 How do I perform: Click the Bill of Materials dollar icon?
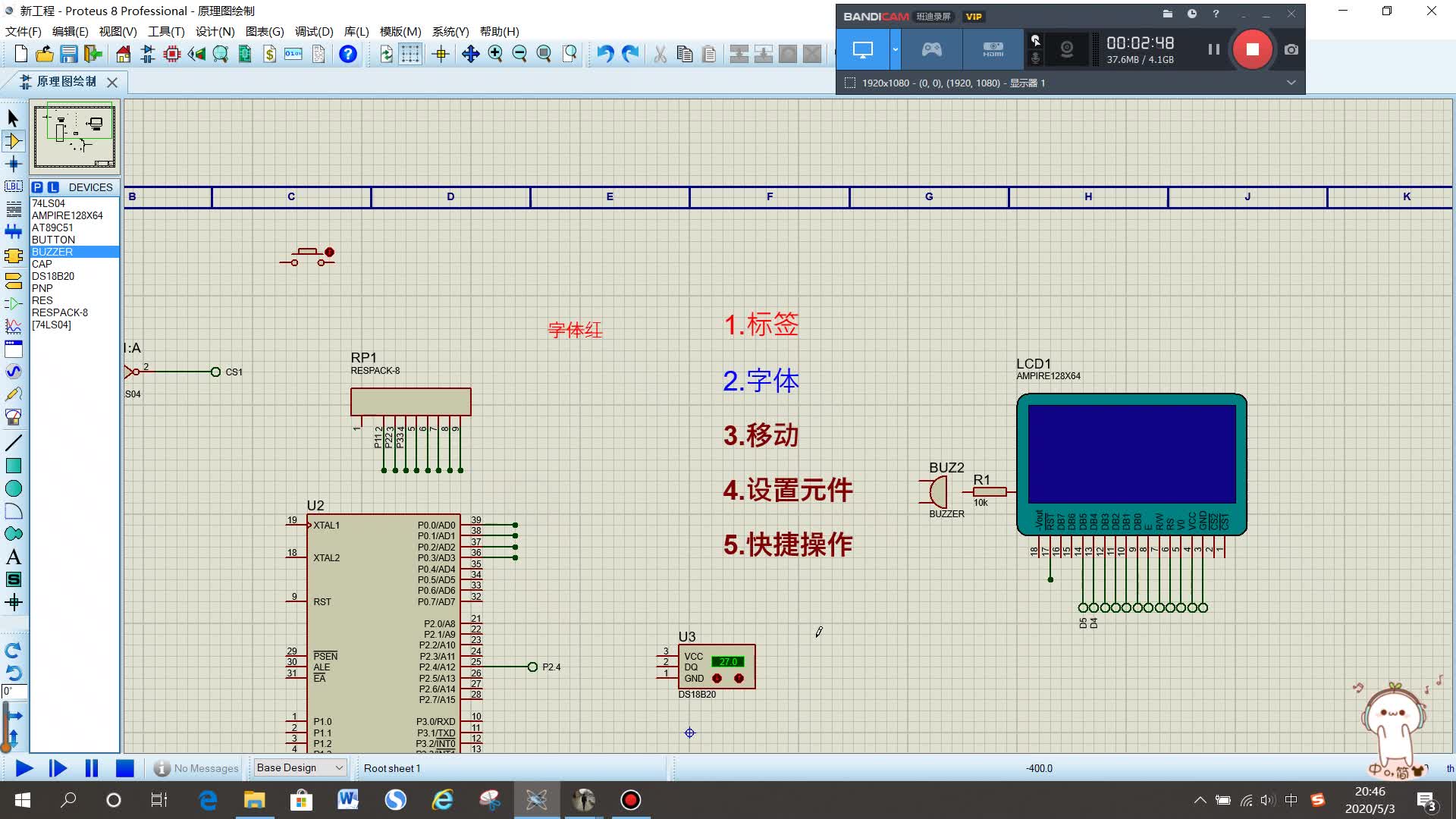pyautogui.click(x=270, y=54)
